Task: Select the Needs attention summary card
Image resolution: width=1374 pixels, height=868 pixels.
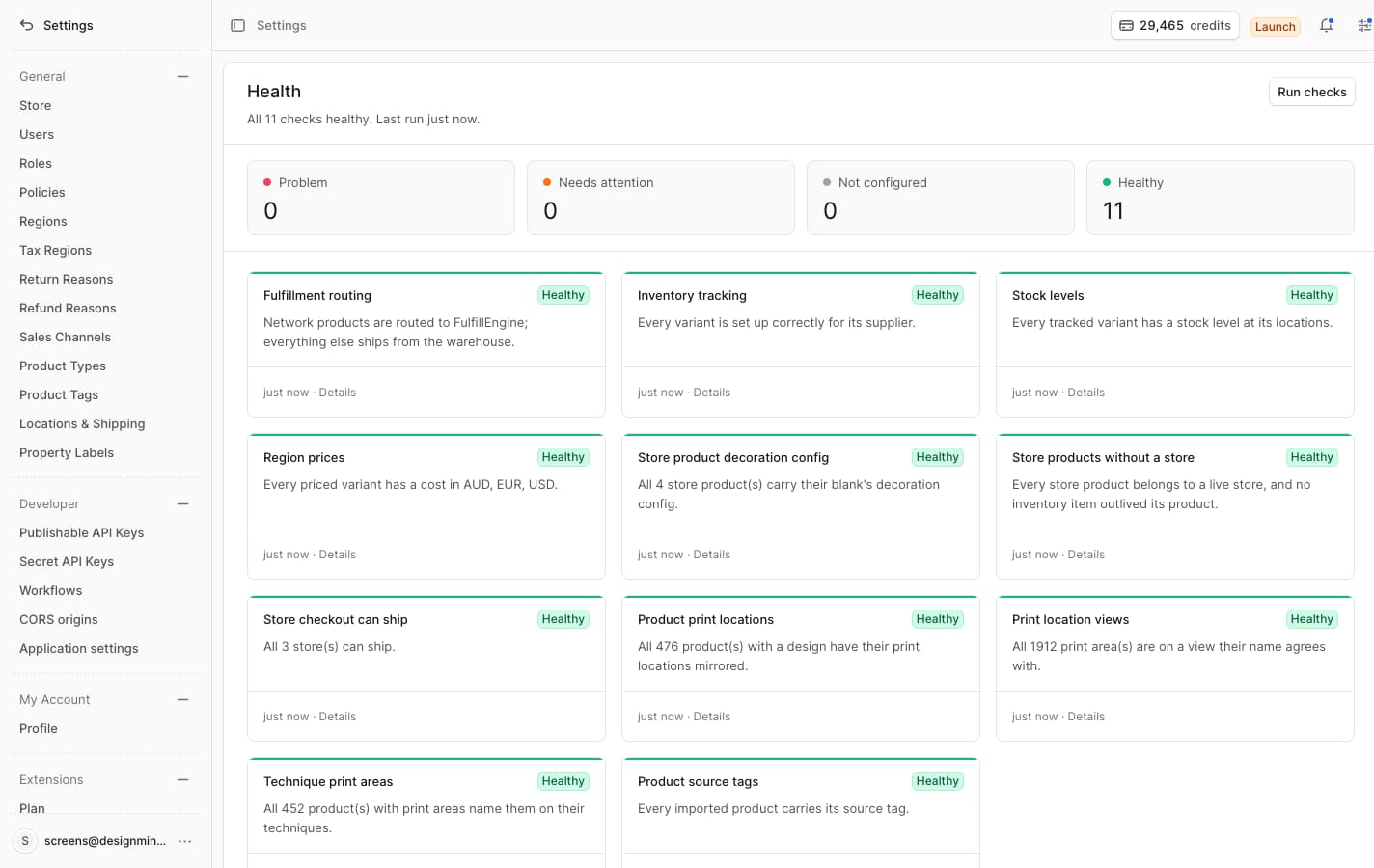Action: 661,198
